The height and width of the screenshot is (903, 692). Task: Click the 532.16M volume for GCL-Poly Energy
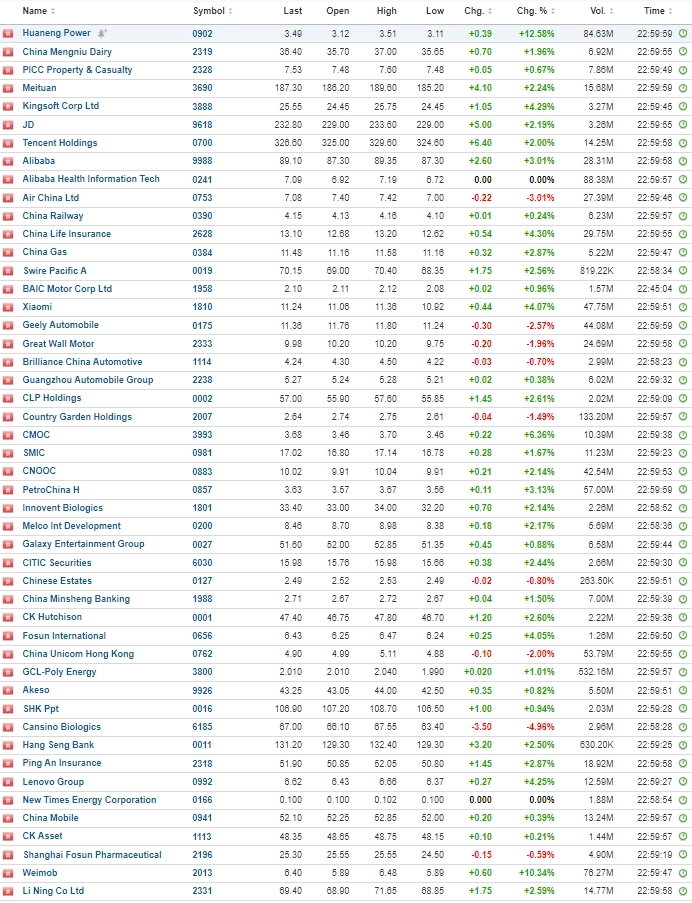(596, 672)
